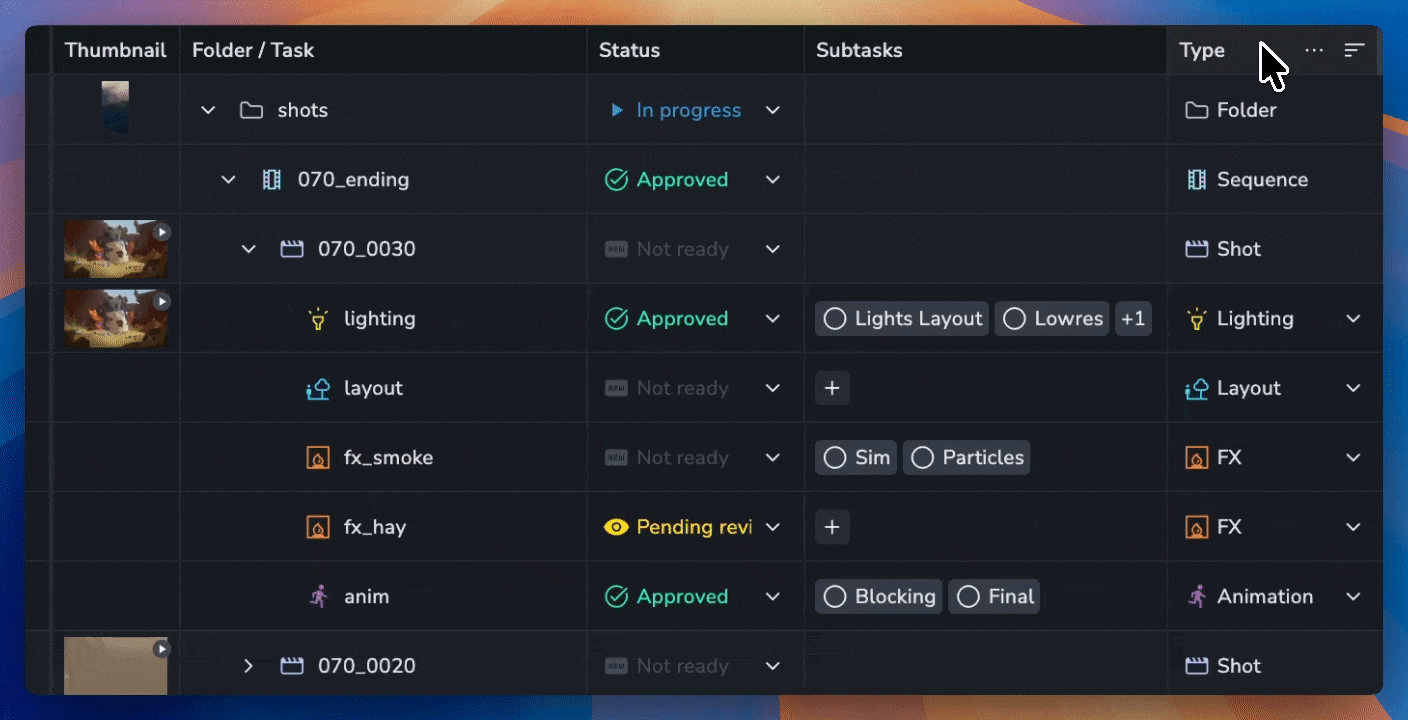Toggle the Lights Layout subtask circle
1408x720 pixels.
coord(835,319)
